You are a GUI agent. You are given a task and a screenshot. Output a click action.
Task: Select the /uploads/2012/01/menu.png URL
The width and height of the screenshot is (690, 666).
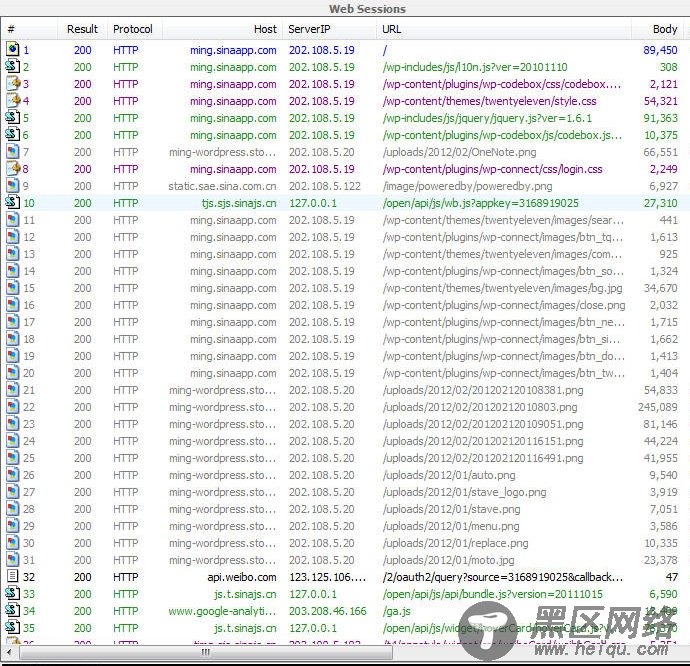(451, 526)
